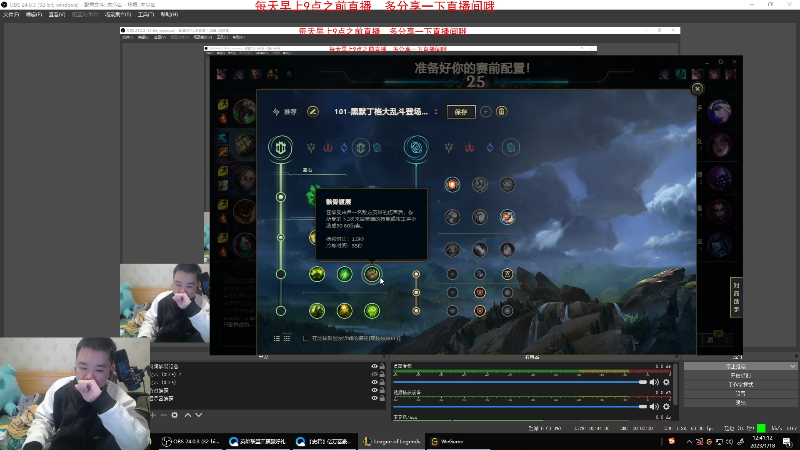Pick last rune in bottom primary row
Screen dimensions: 800x450
pos(372,311)
